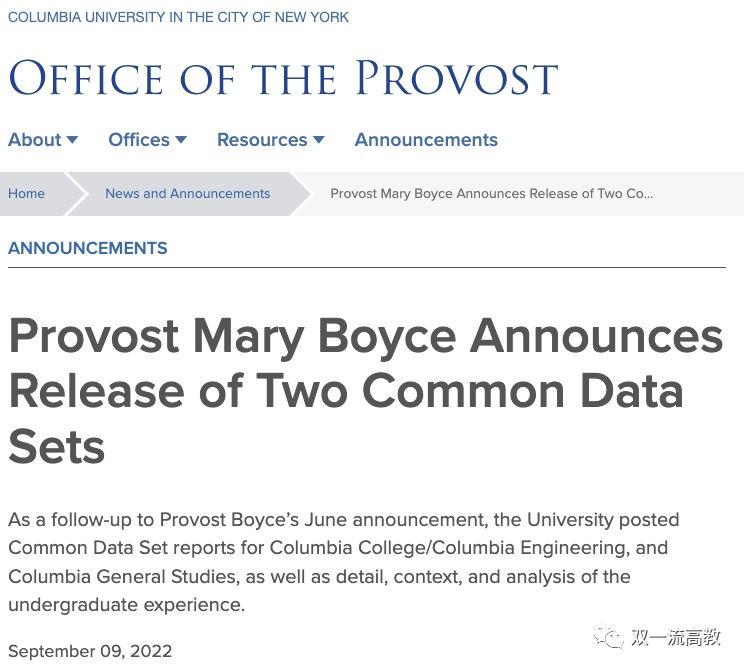Screen dimensions: 744x670
Task: Click the truncated current-page breadcrumb
Action: tap(491, 194)
